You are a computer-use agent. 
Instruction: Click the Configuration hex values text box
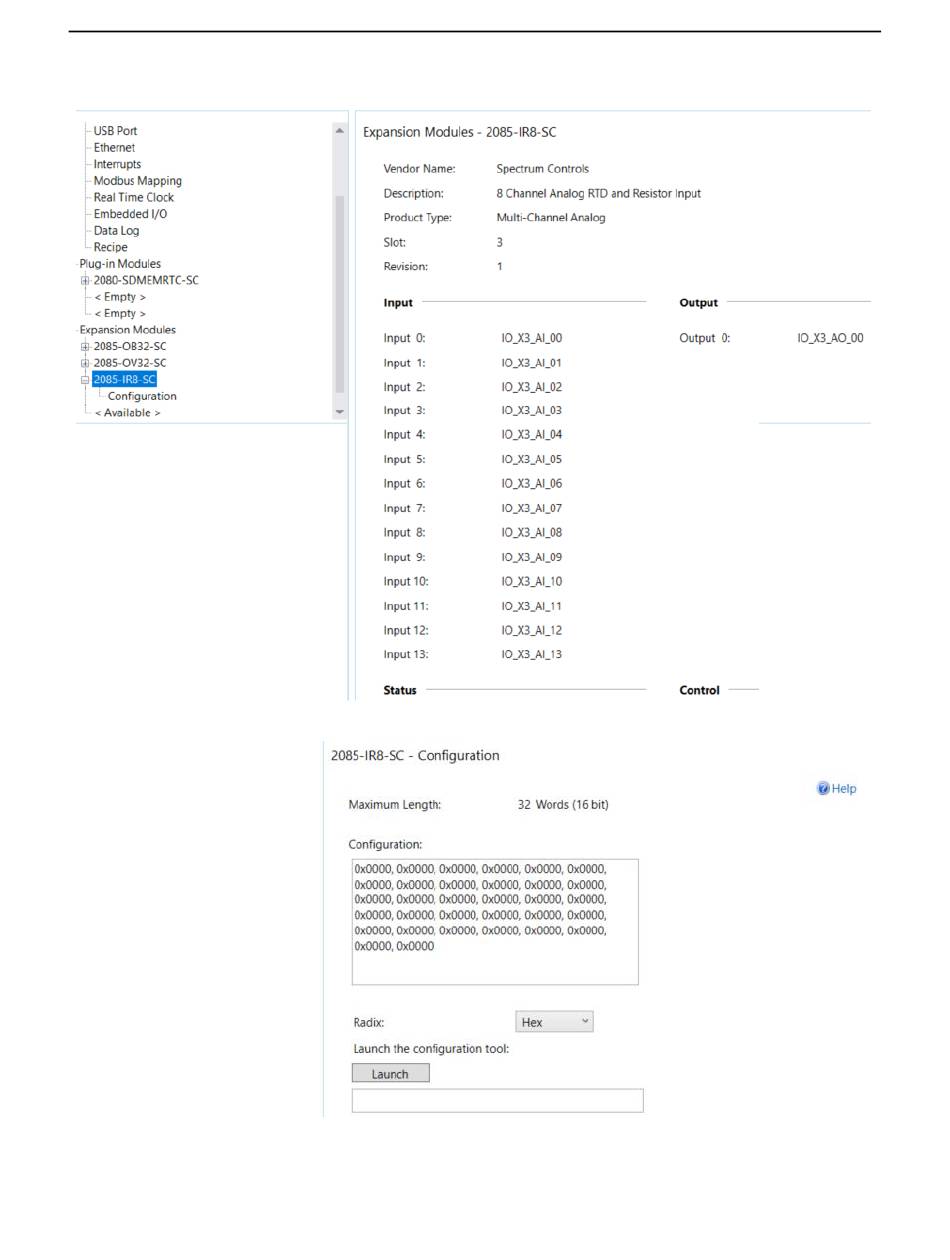494,921
